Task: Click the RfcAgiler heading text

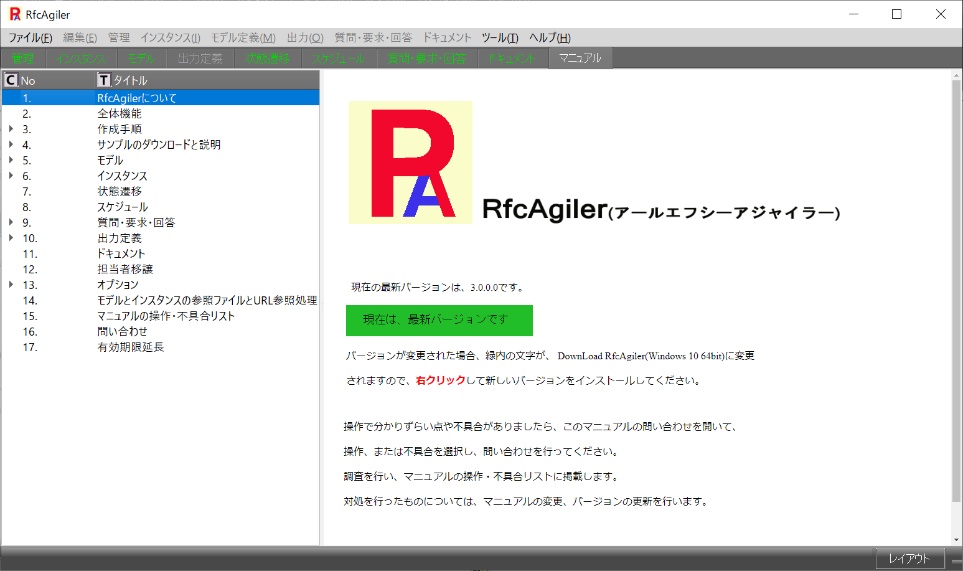Action: pyautogui.click(x=545, y=209)
